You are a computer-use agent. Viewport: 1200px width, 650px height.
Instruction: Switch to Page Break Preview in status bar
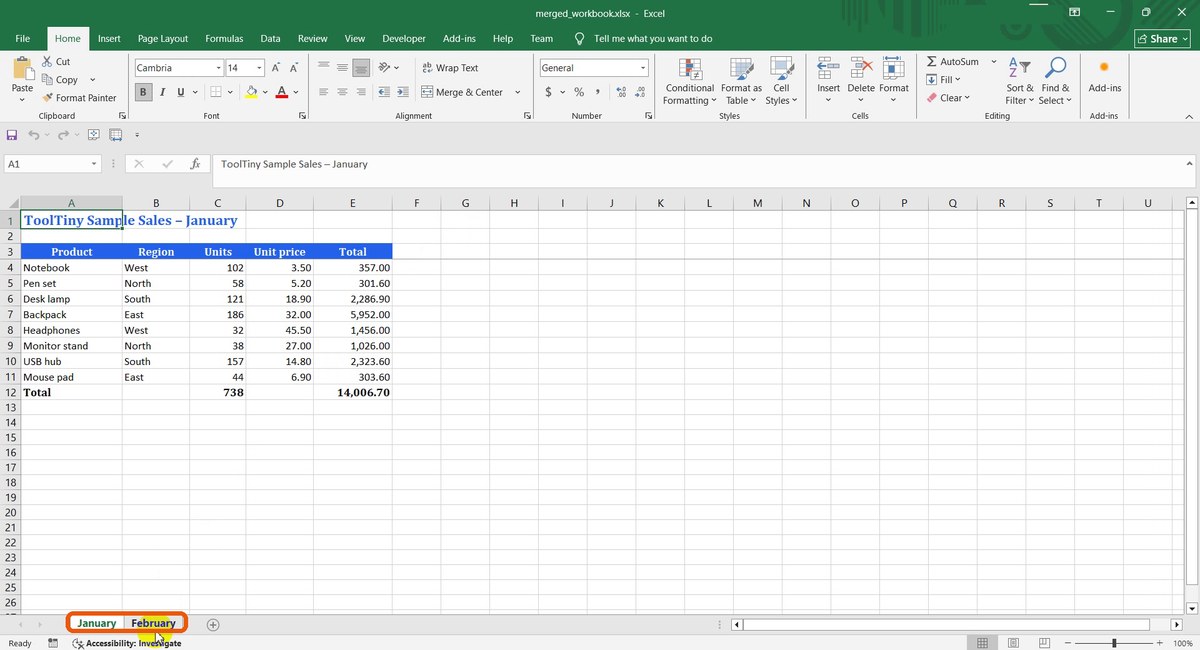click(1045, 643)
